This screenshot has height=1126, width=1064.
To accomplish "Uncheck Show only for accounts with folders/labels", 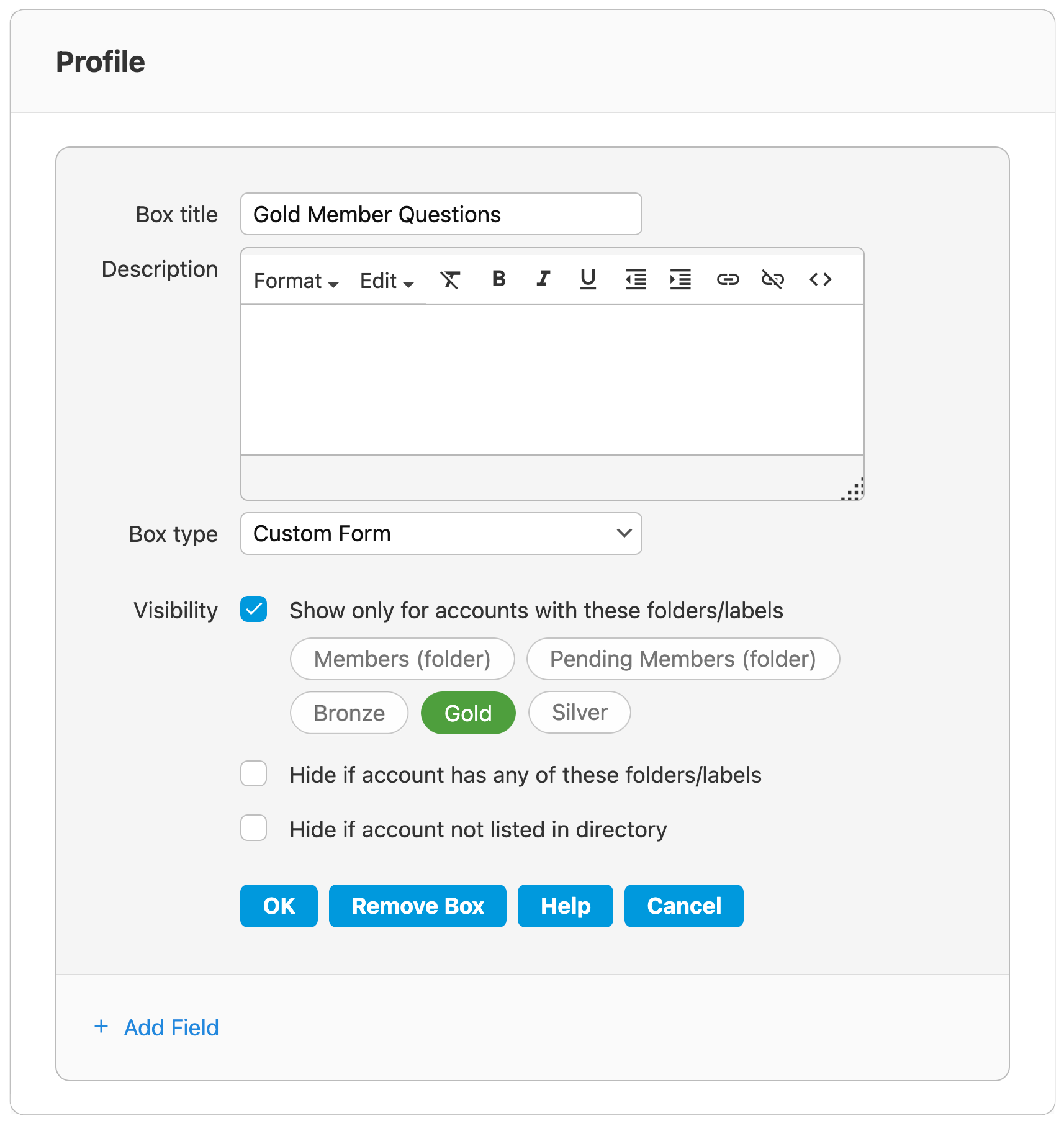I will pos(254,610).
